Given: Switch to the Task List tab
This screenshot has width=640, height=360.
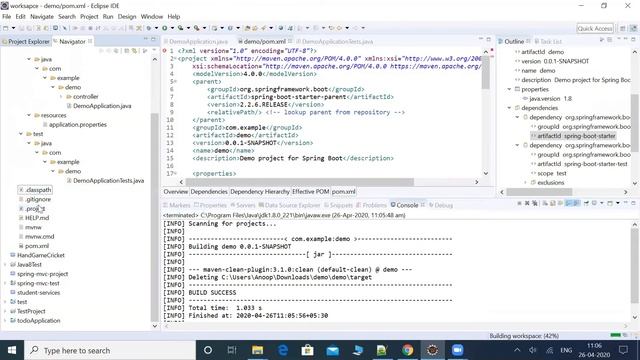Looking at the screenshot, I should pos(548,42).
